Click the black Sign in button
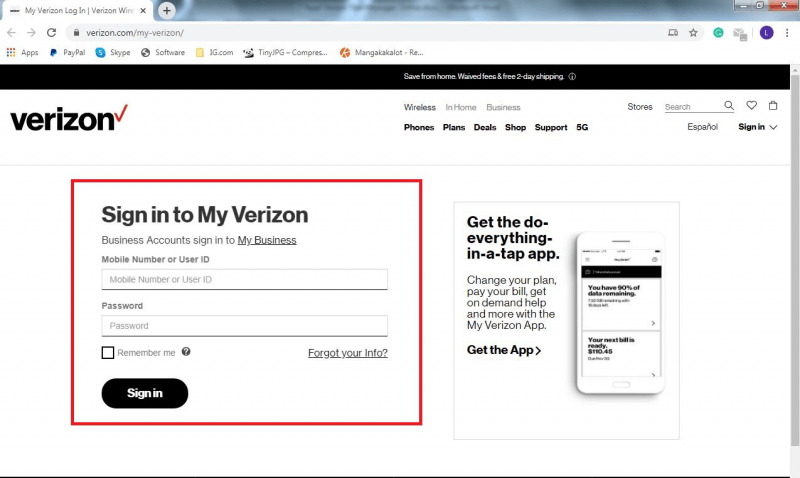Image resolution: width=800 pixels, height=478 pixels. pyautogui.click(x=145, y=393)
